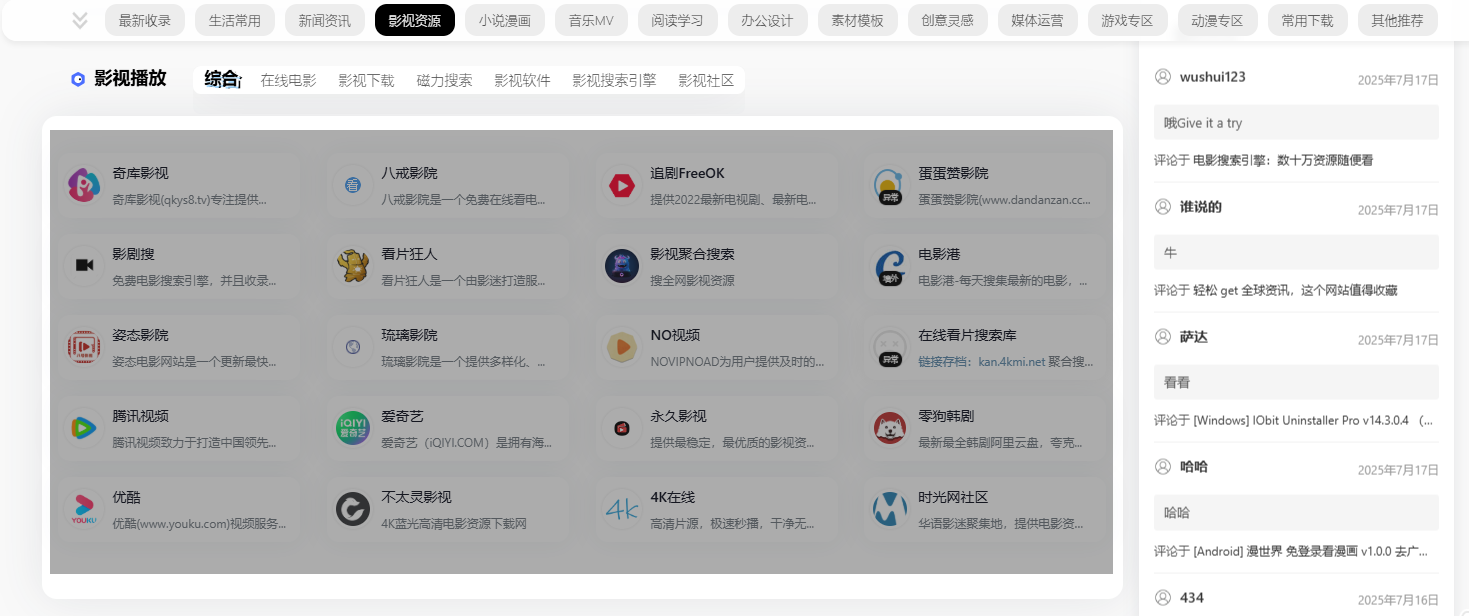Switch to the 影视软件 sub-tab
1469x616 pixels.
click(522, 80)
